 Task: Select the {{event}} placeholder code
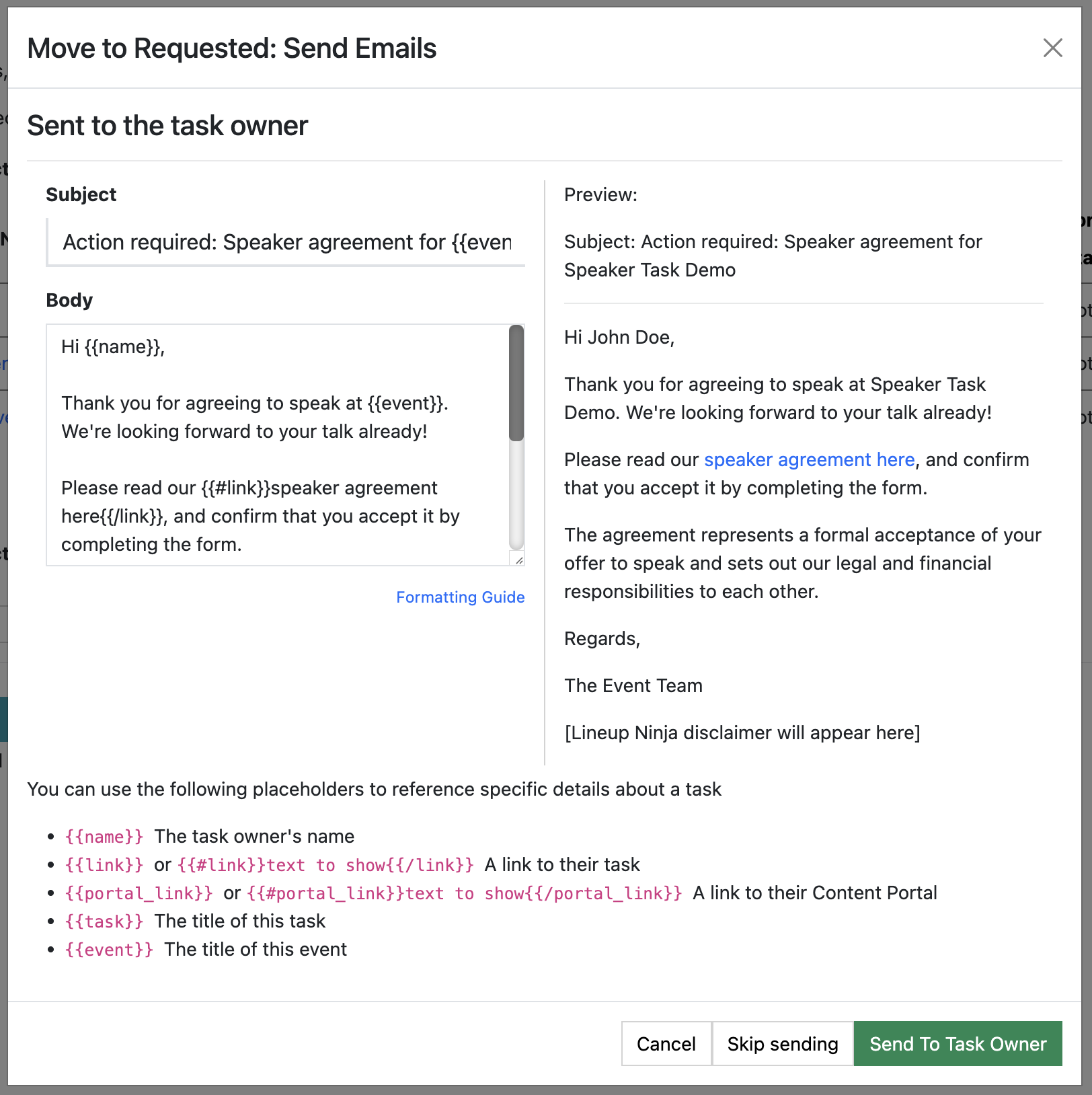[109, 950]
